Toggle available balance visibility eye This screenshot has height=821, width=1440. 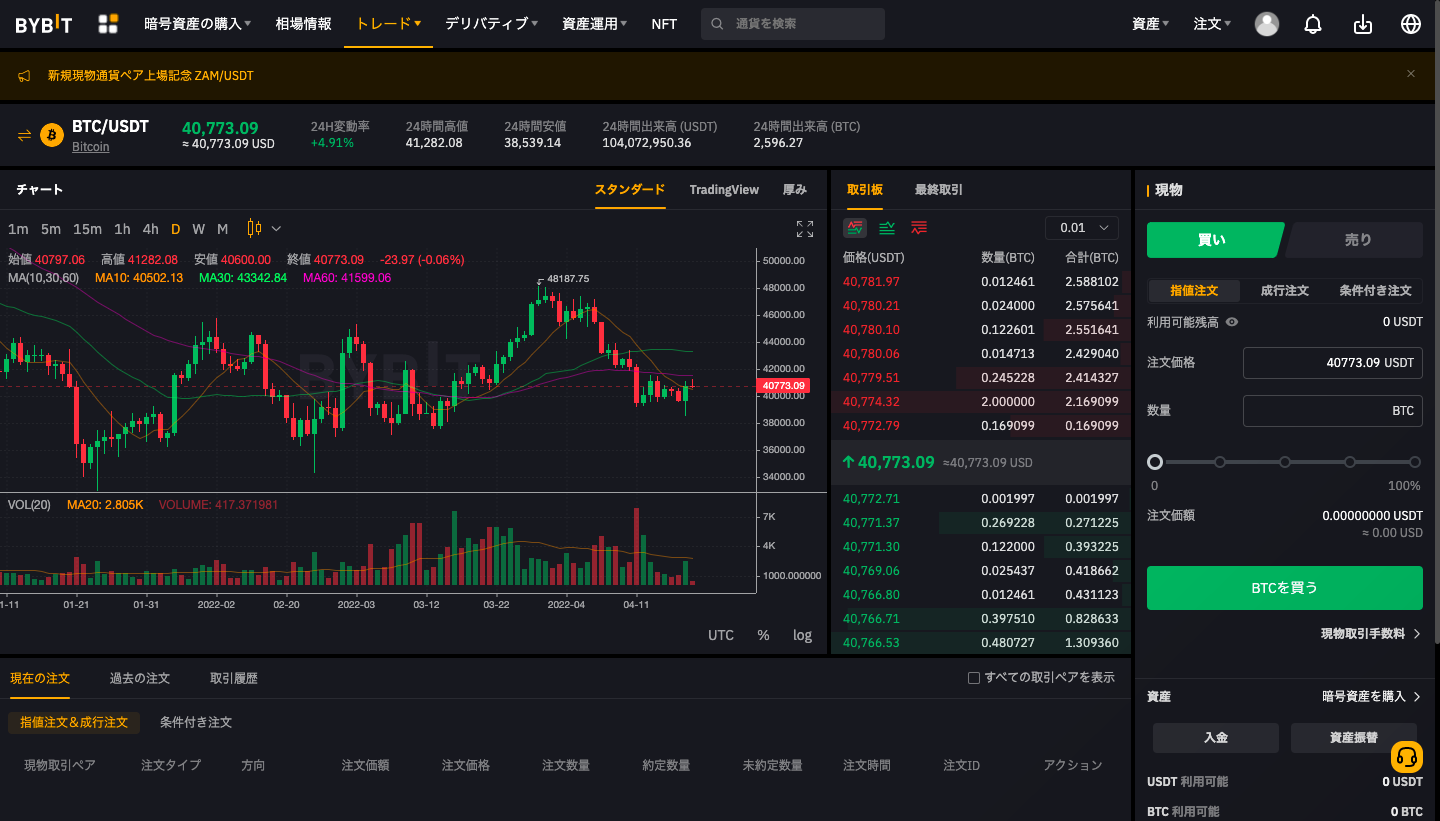pos(1232,322)
